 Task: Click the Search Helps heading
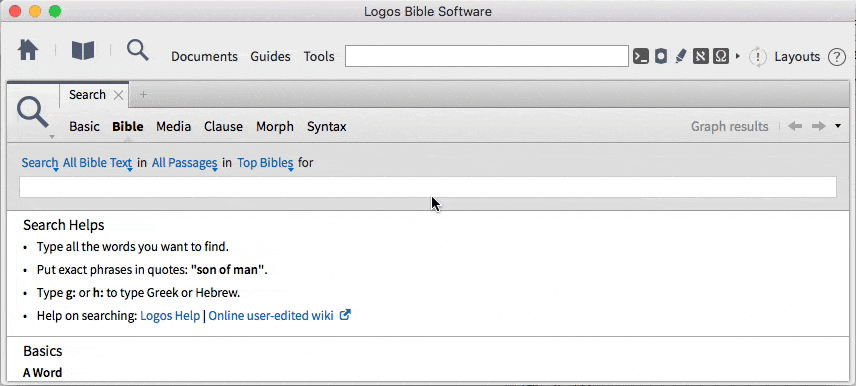click(63, 225)
